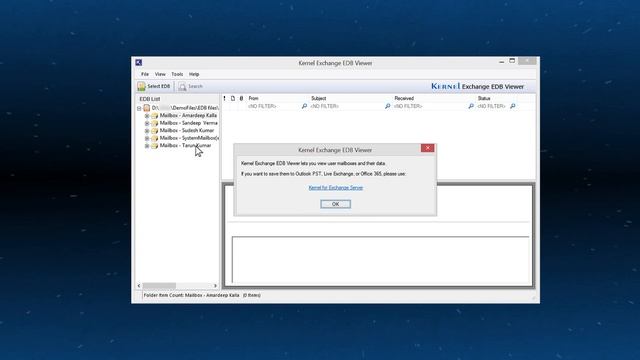This screenshot has height=360, width=640.
Task: Click the Search toolbar button
Action: pyautogui.click(x=191, y=86)
